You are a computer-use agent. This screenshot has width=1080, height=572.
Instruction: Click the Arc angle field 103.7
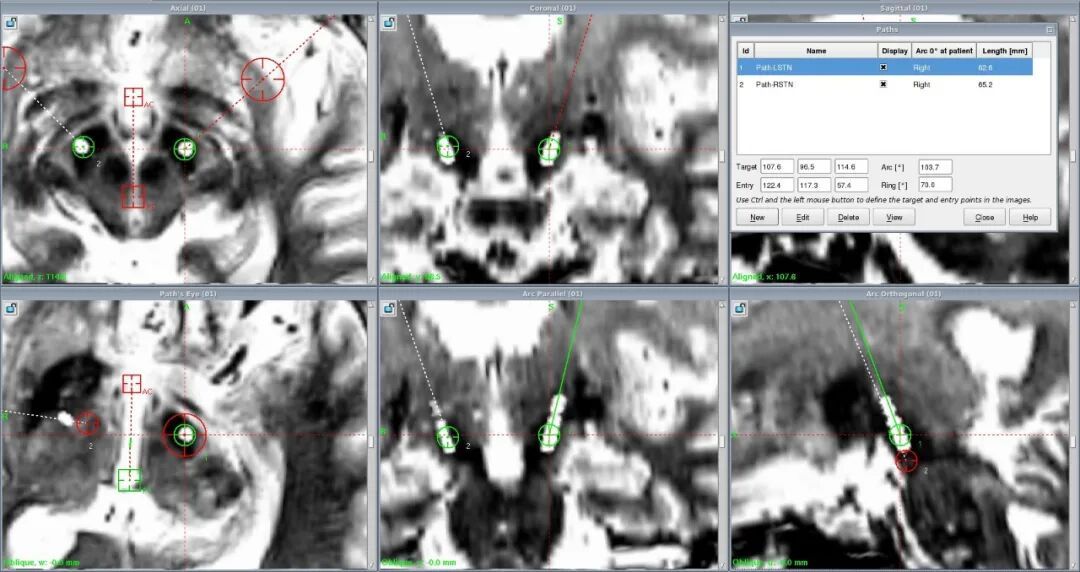coord(935,167)
